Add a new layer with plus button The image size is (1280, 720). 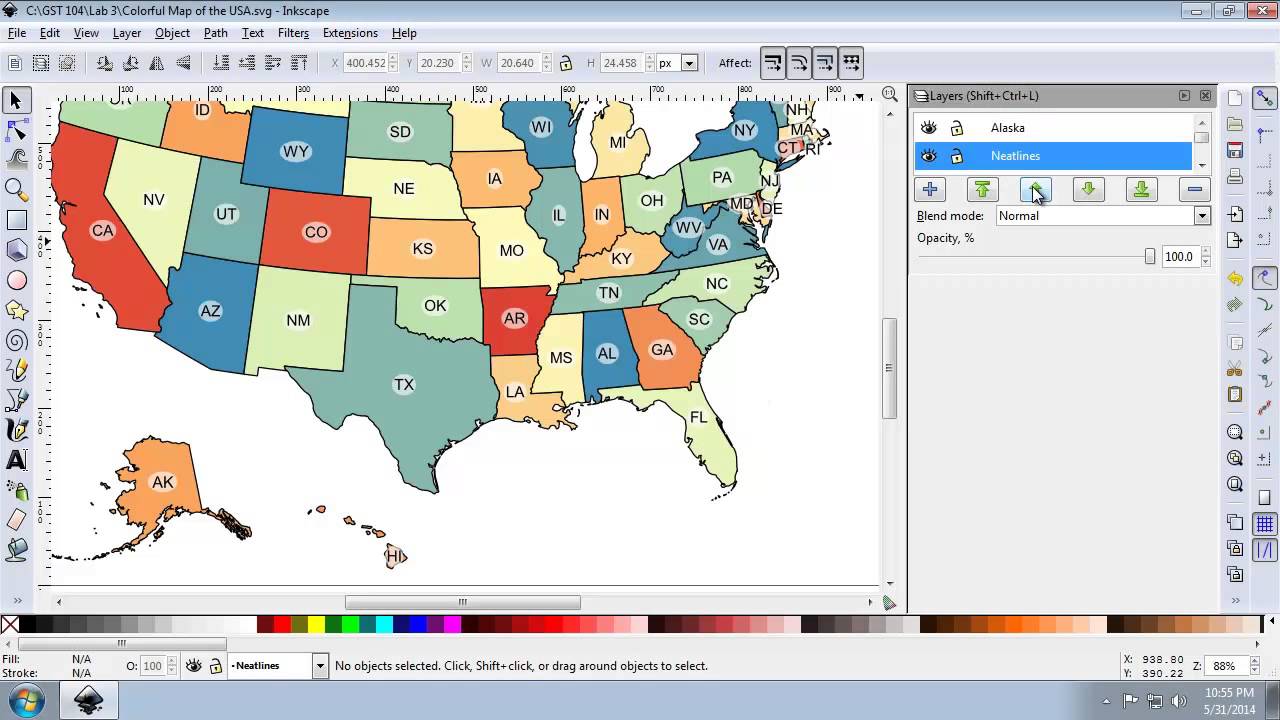tap(930, 189)
